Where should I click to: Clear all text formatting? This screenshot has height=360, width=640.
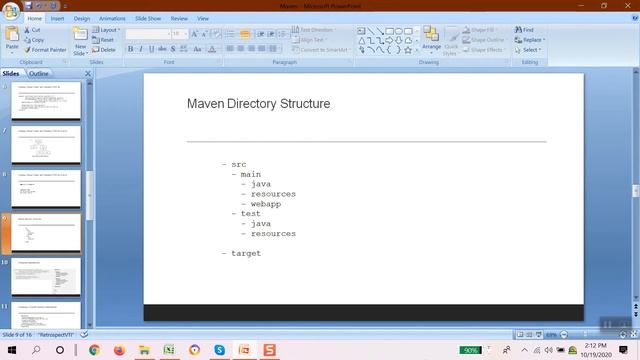pyautogui.click(x=216, y=34)
